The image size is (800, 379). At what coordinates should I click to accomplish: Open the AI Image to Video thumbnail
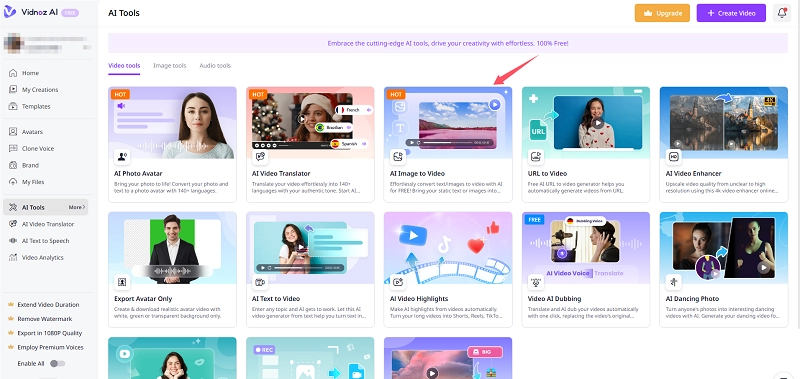click(448, 122)
